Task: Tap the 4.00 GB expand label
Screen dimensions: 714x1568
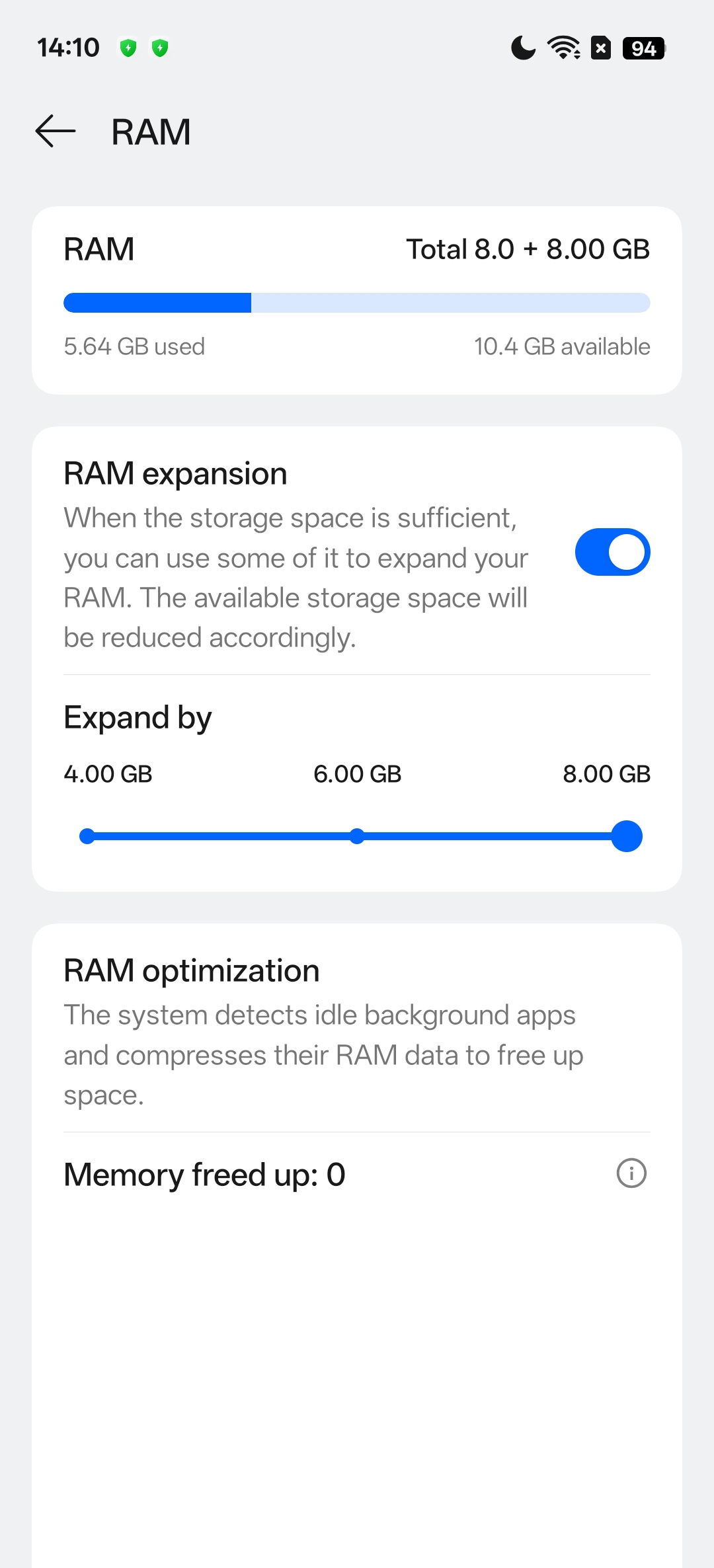Action: 108,774
